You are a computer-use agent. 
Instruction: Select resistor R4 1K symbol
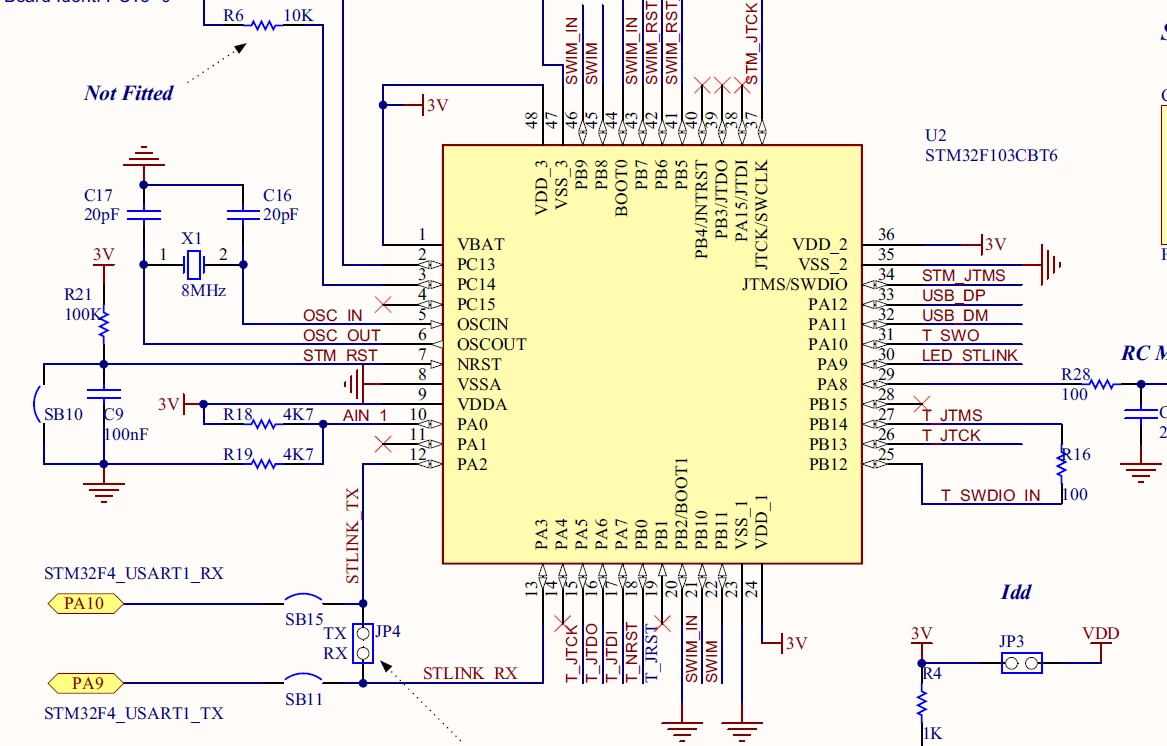(922, 702)
